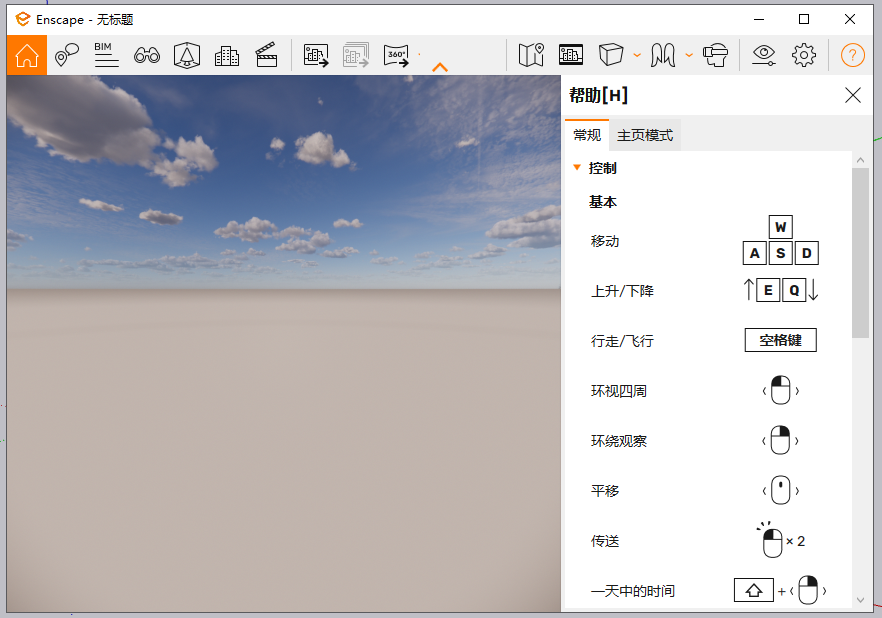Click the 环视四周 mouse icon
The image size is (882, 618).
(x=781, y=390)
